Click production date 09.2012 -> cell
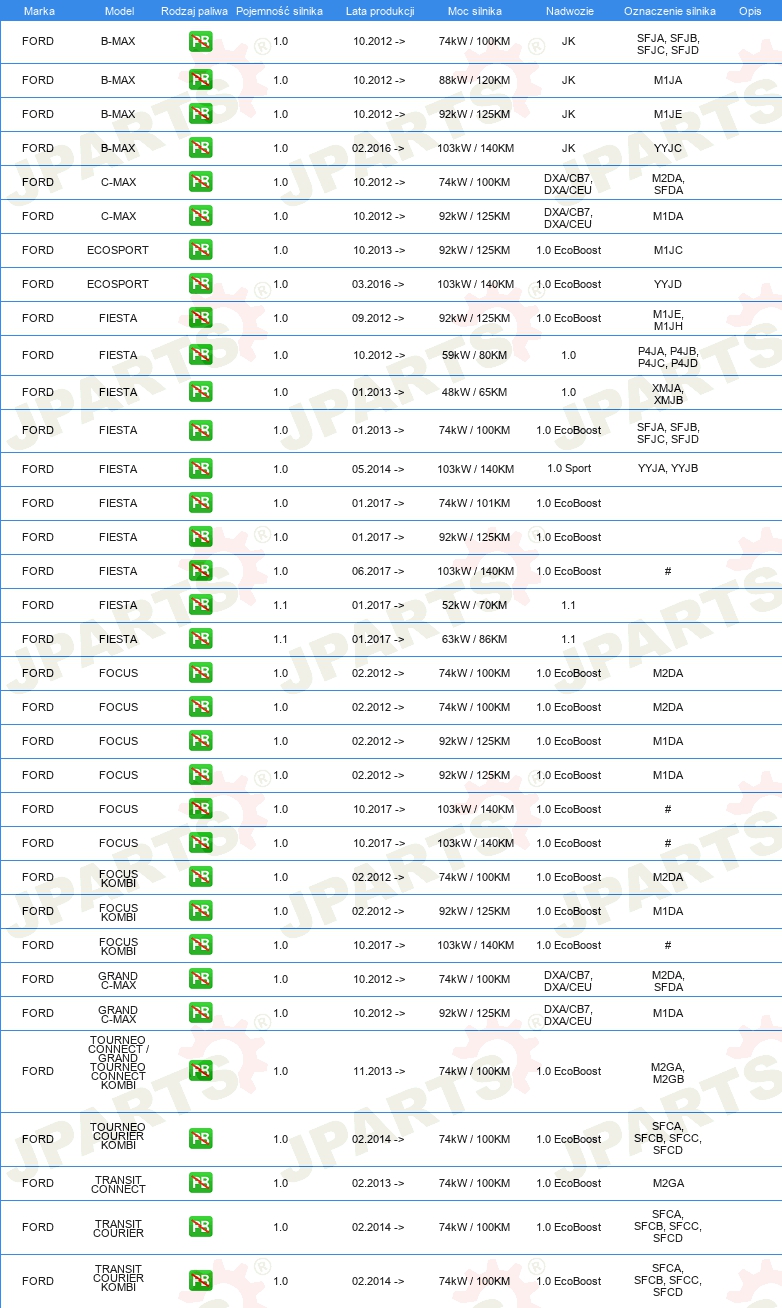This screenshot has height=1308, width=782. pos(379,318)
